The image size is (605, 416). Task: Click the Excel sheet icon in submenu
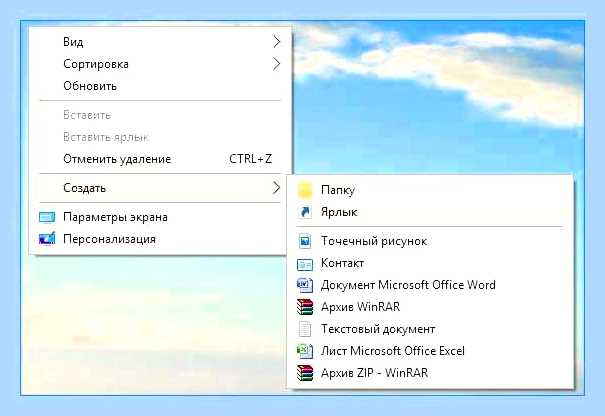(305, 351)
